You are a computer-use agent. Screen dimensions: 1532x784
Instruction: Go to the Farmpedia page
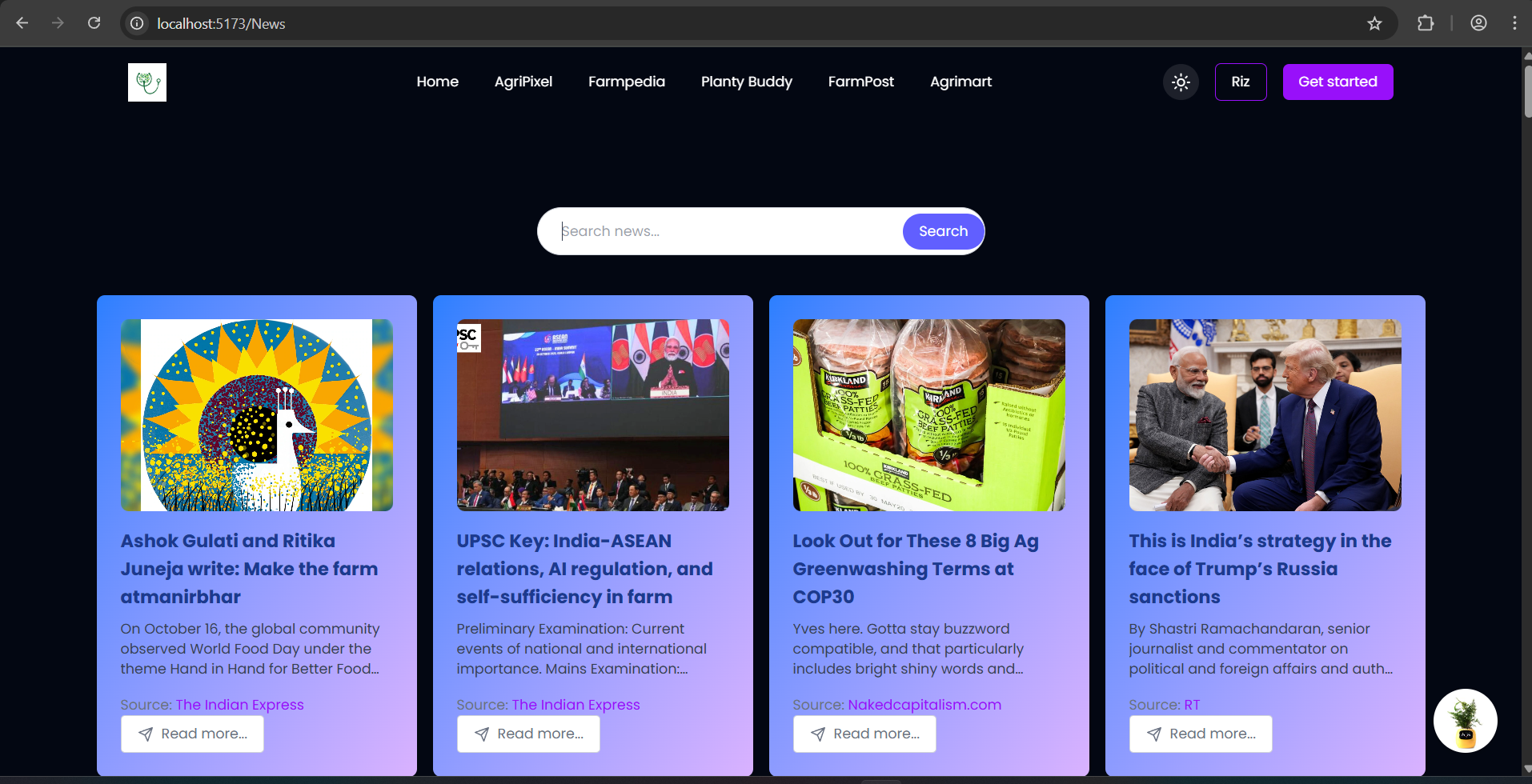click(627, 82)
